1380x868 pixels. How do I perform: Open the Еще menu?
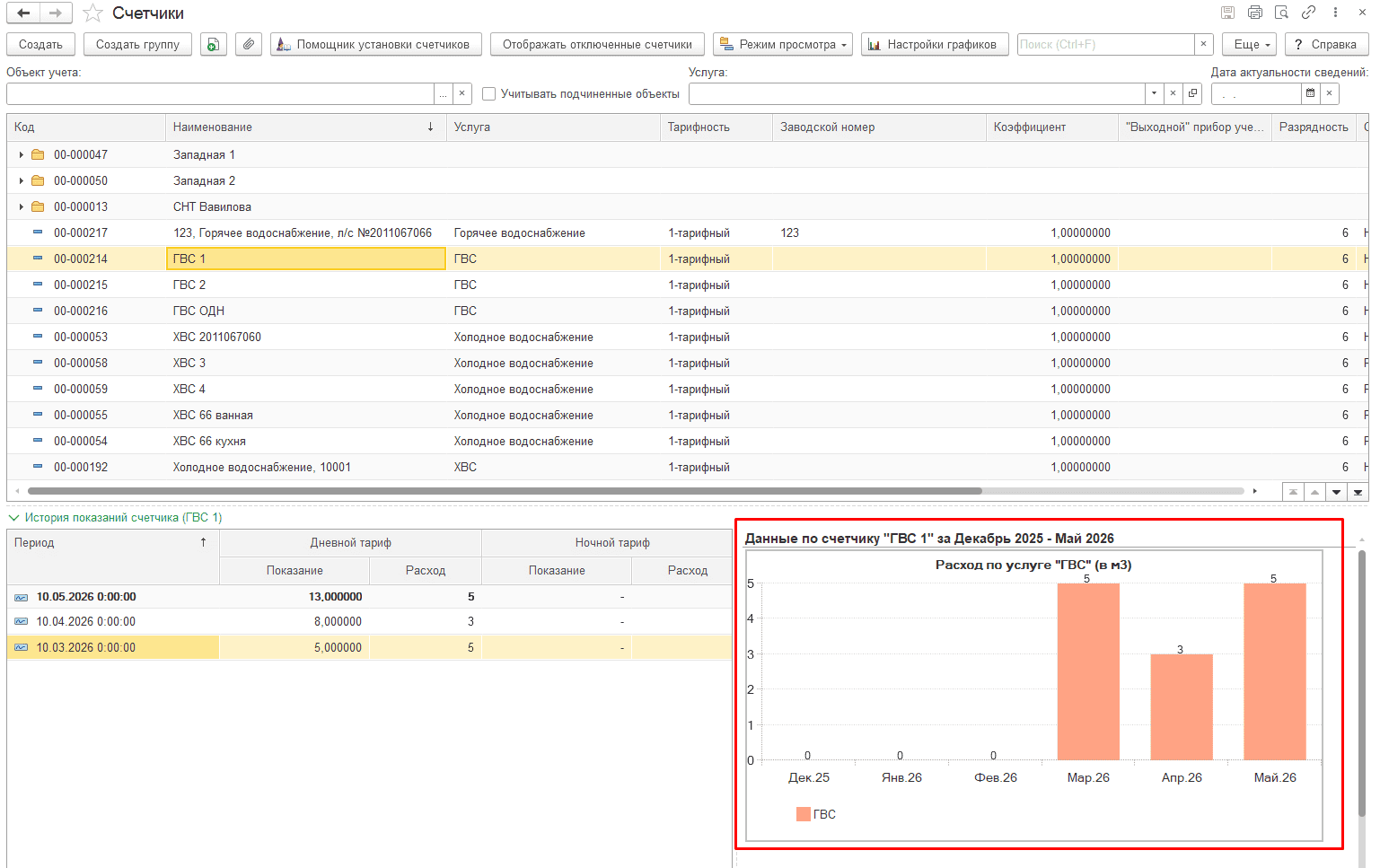1250,44
